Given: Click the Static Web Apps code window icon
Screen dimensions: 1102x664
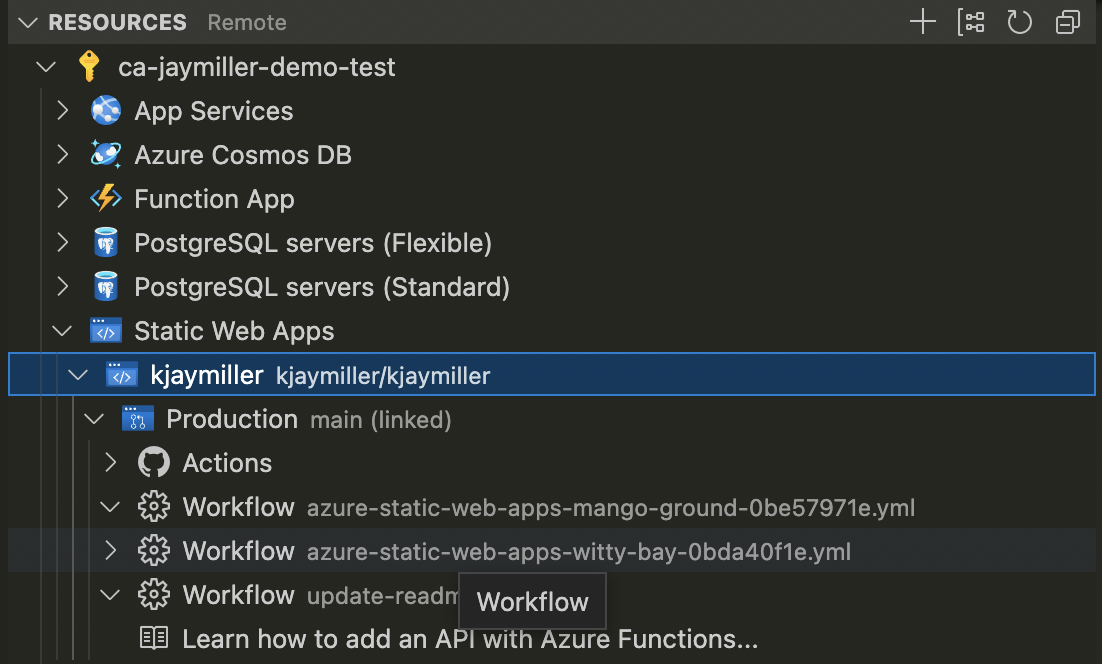Looking at the screenshot, I should (106, 331).
